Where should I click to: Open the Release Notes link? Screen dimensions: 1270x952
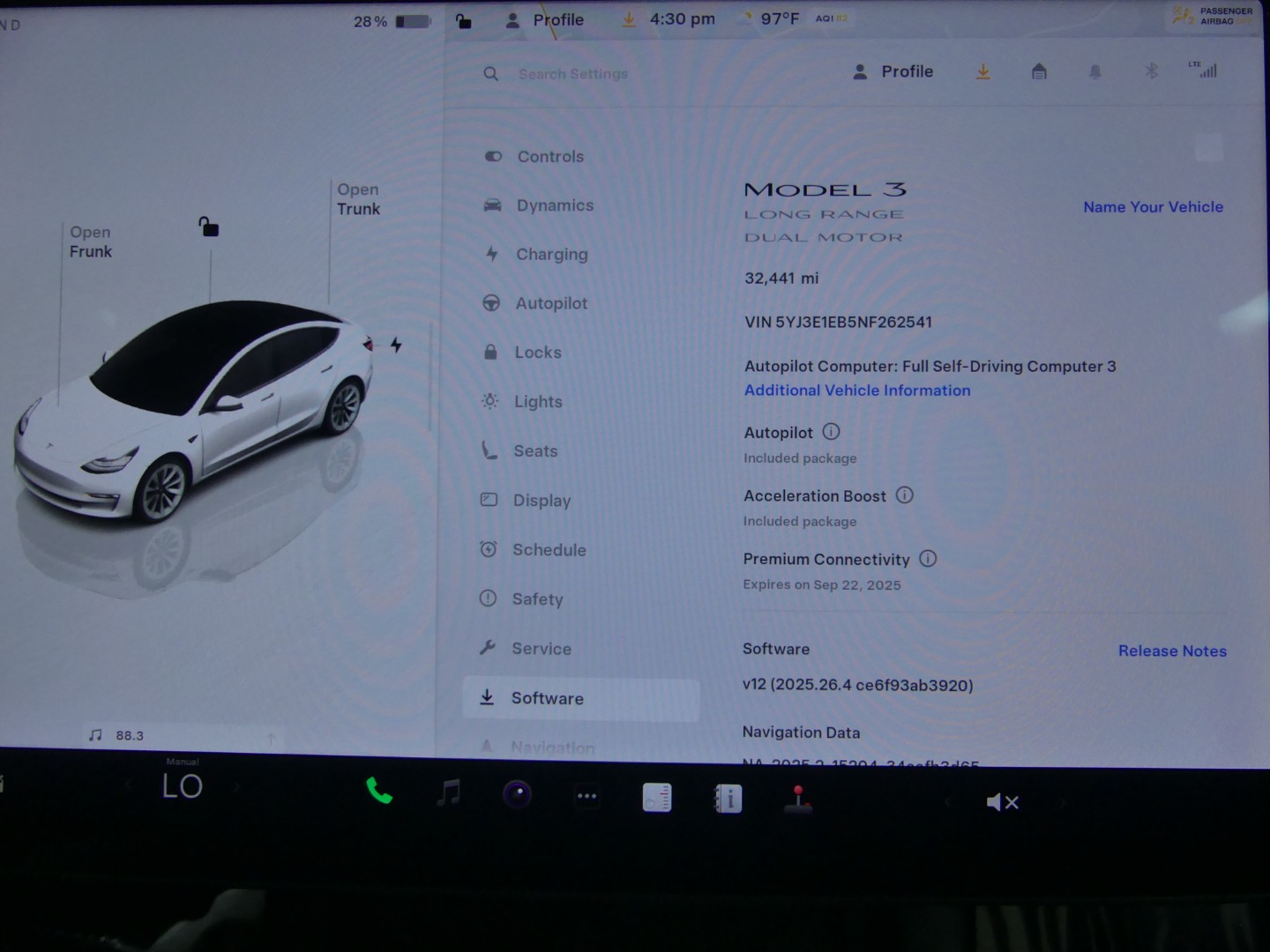(1172, 651)
